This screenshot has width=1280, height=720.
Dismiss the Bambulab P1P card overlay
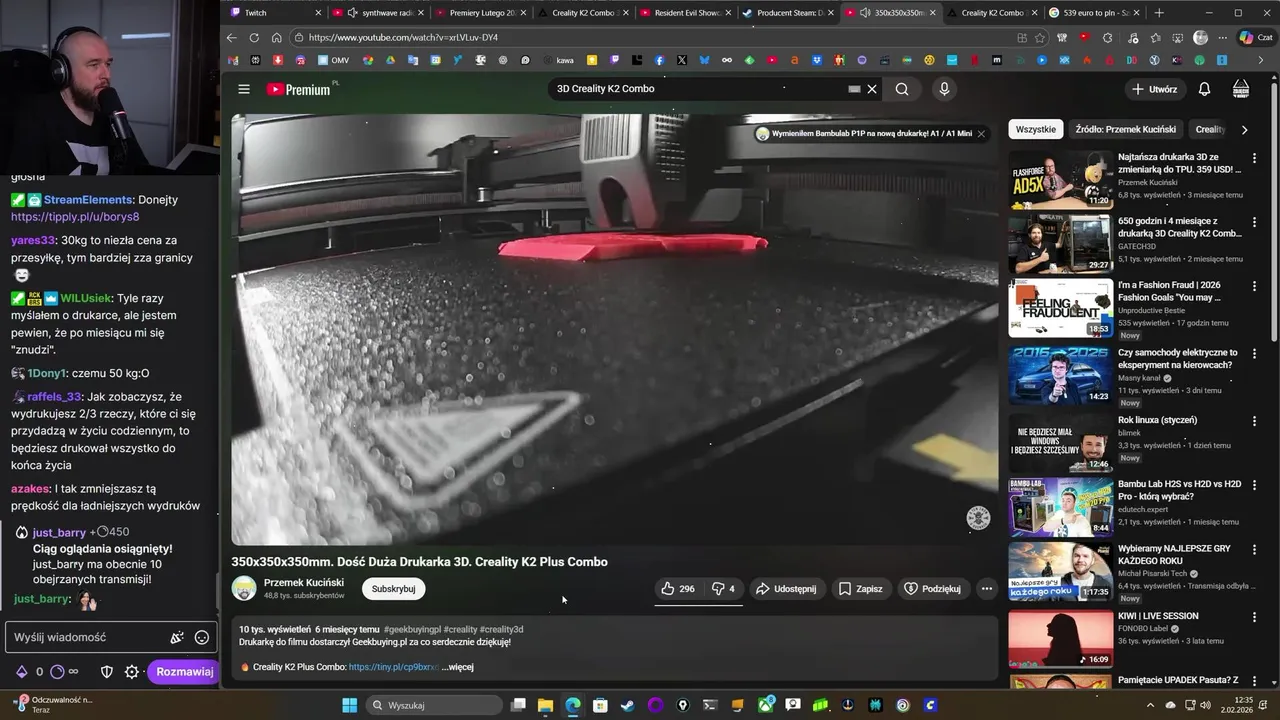pyautogui.click(x=981, y=133)
